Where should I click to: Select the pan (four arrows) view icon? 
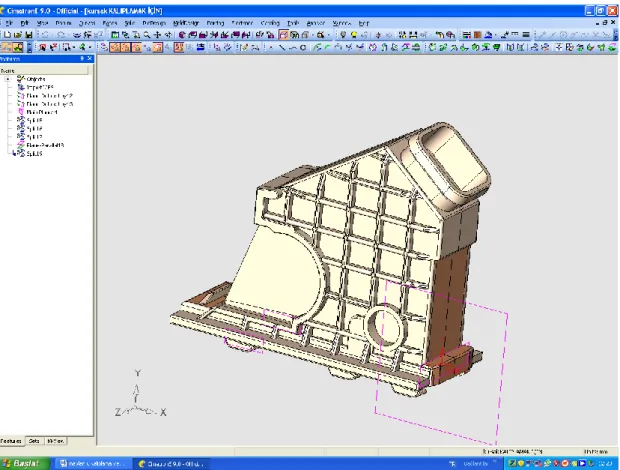coord(157,35)
